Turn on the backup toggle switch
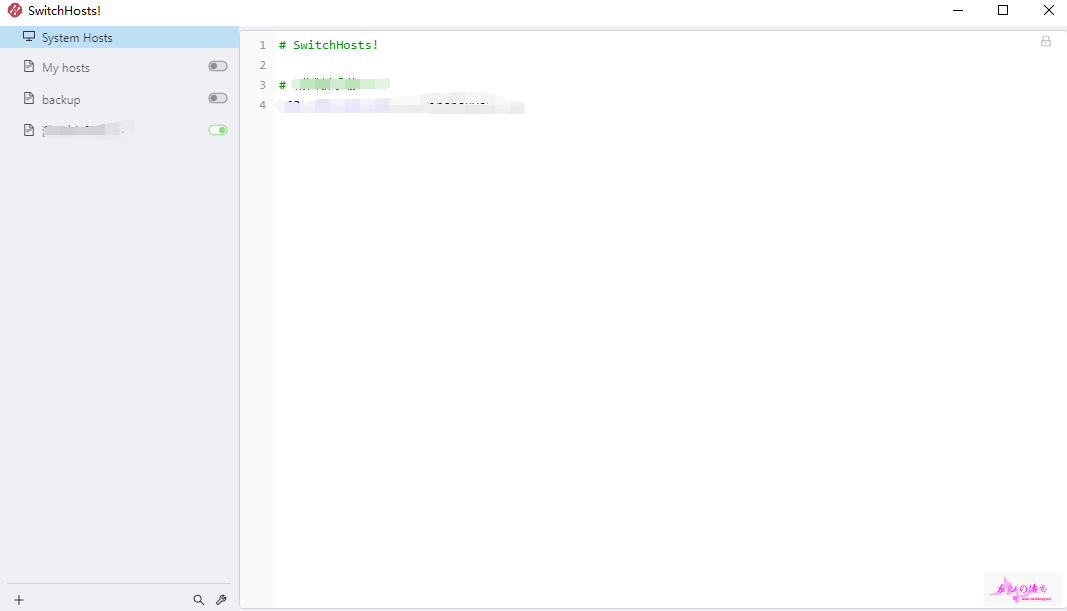This screenshot has height=611, width=1067. click(x=218, y=98)
